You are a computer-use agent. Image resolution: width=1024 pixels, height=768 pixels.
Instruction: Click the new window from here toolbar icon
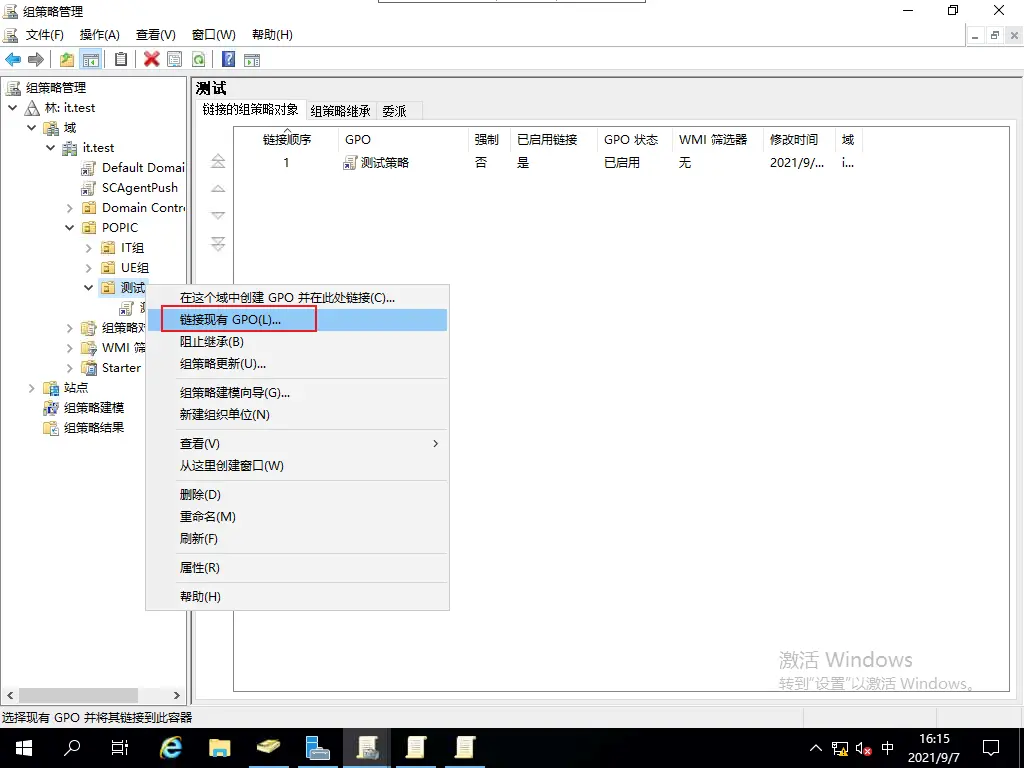[252, 59]
